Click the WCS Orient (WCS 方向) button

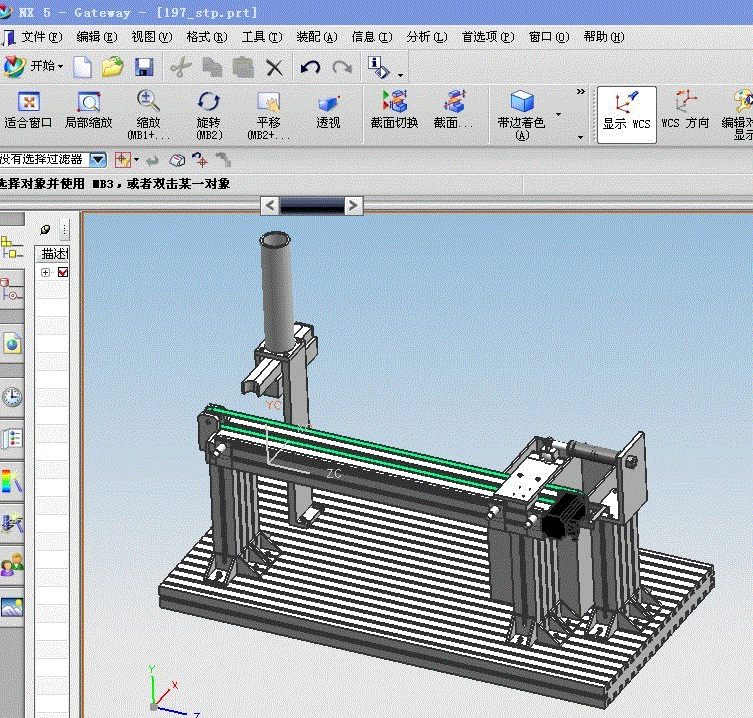click(685, 110)
